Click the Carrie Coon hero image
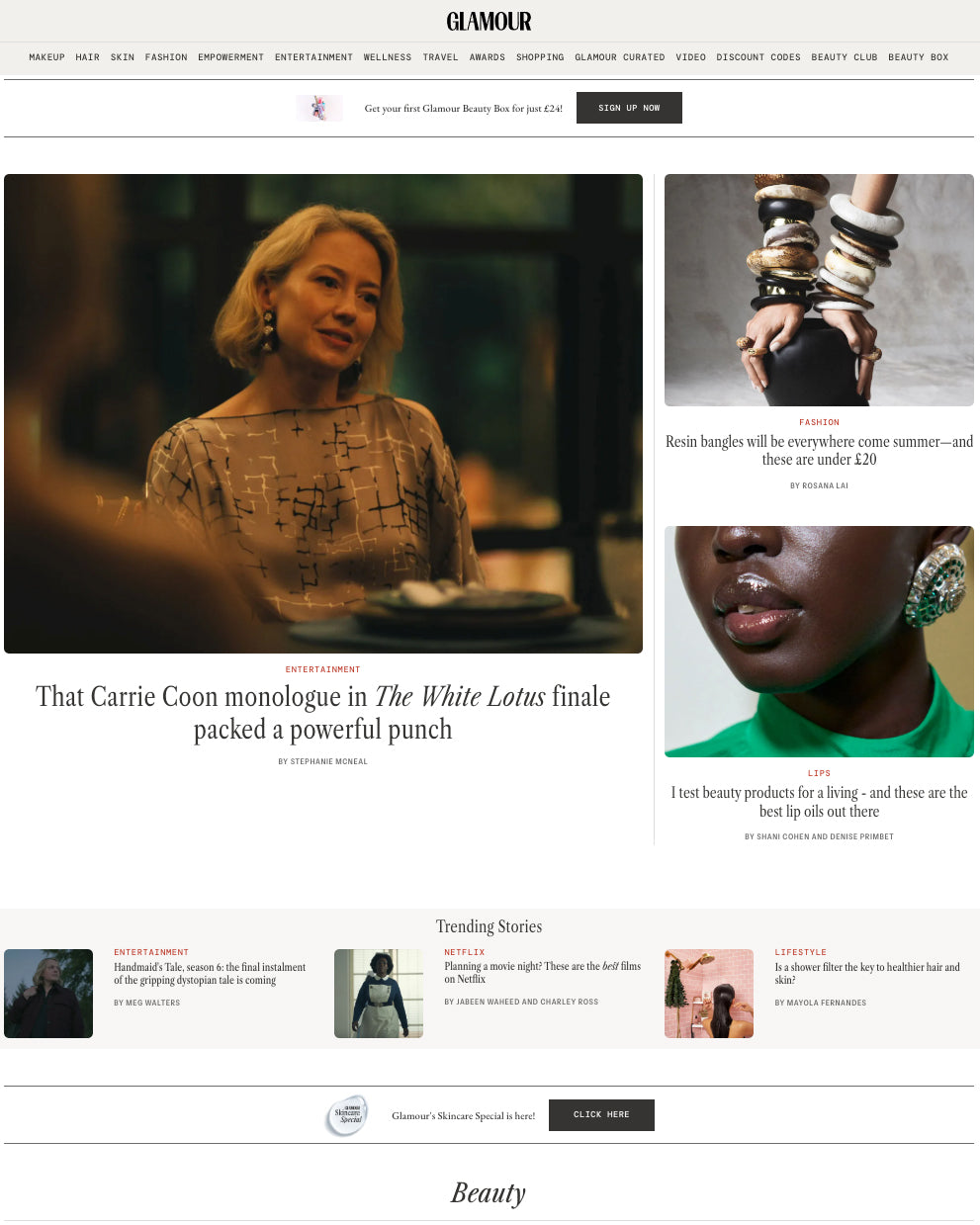 click(x=323, y=413)
